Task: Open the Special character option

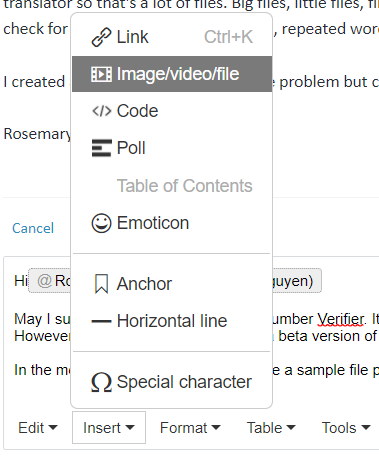Action: click(x=172, y=382)
